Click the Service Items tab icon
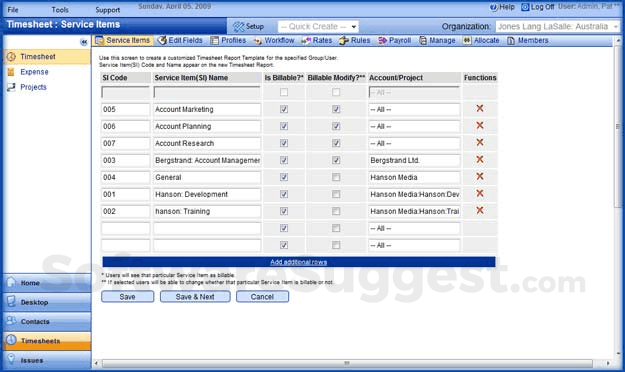 point(99,40)
